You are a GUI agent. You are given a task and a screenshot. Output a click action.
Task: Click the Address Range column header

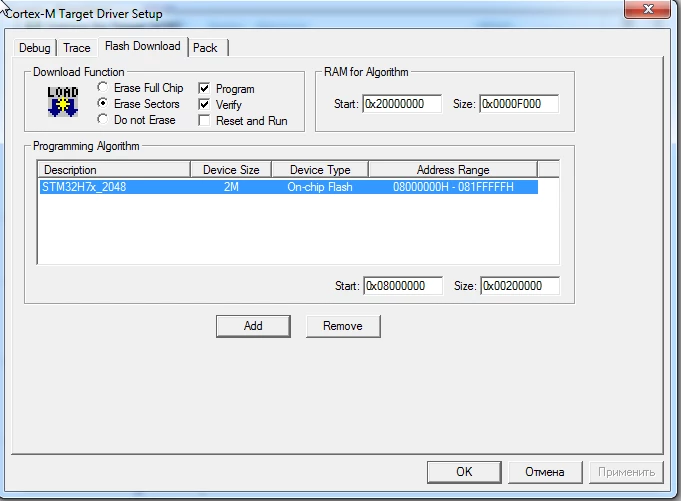coord(453,169)
